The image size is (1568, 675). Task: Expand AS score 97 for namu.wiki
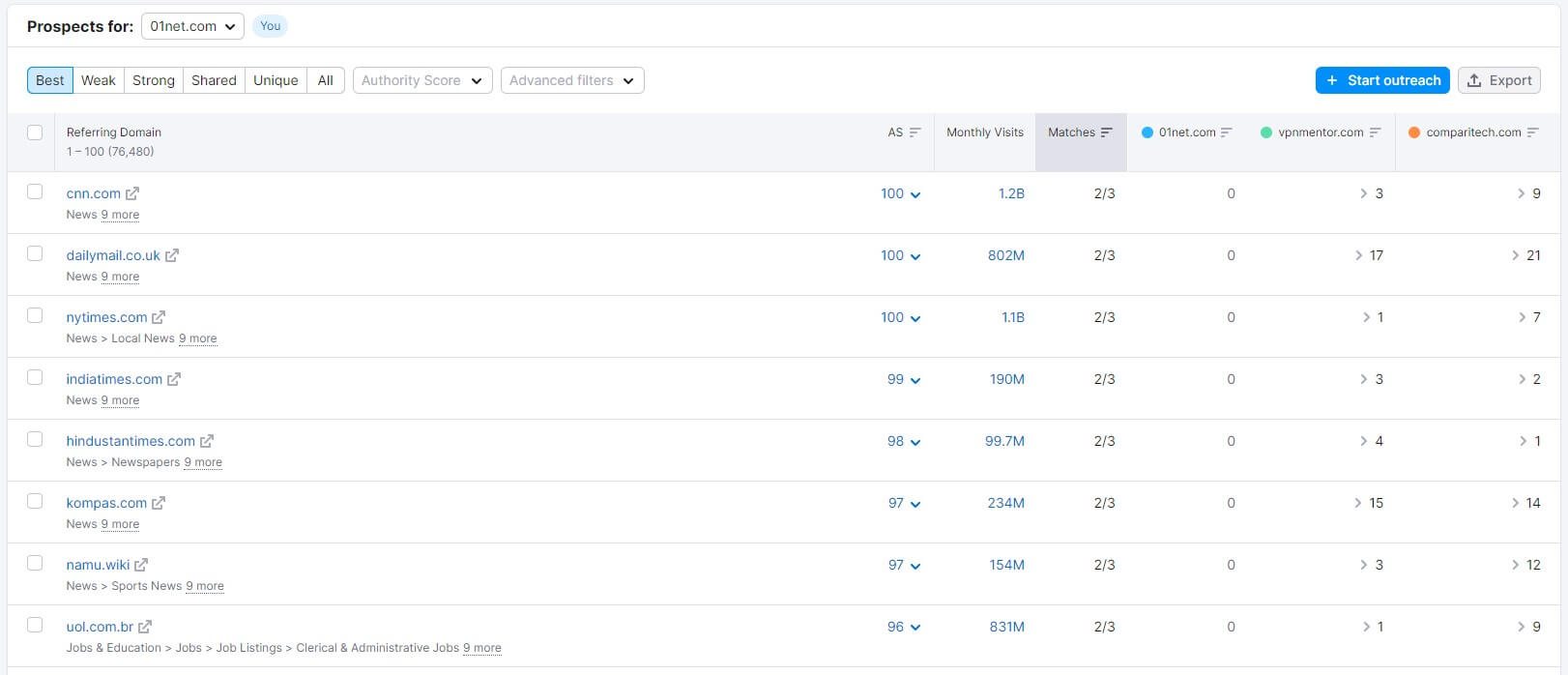click(x=905, y=565)
